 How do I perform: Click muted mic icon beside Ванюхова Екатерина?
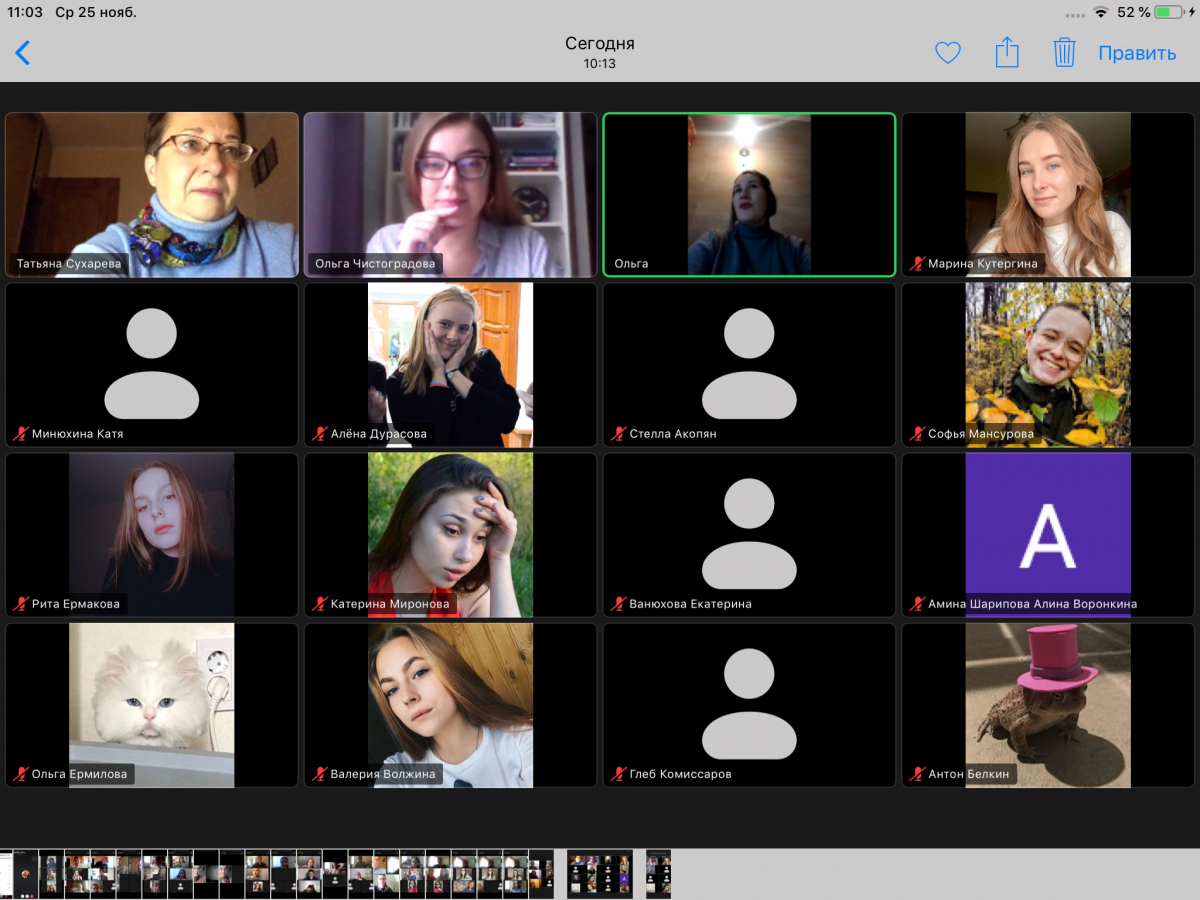pos(619,604)
